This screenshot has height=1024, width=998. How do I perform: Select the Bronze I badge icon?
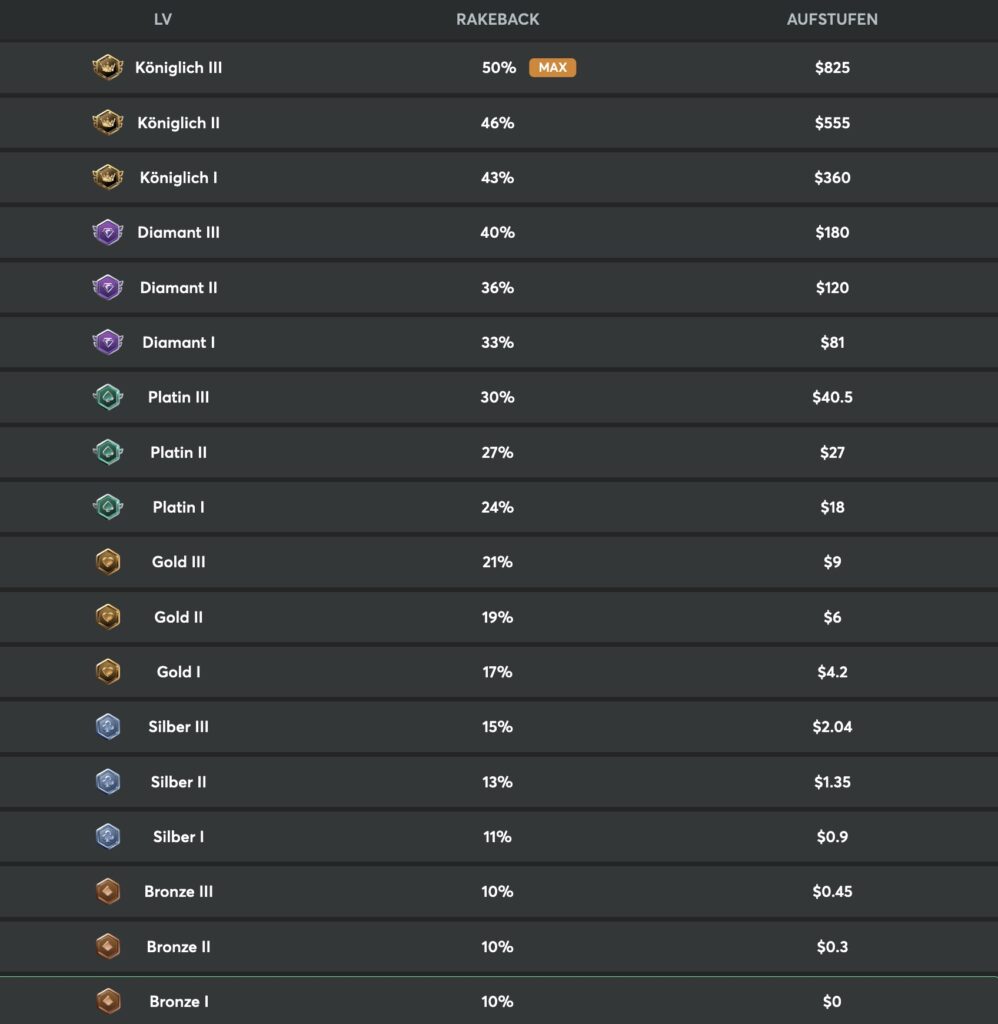tap(108, 1001)
